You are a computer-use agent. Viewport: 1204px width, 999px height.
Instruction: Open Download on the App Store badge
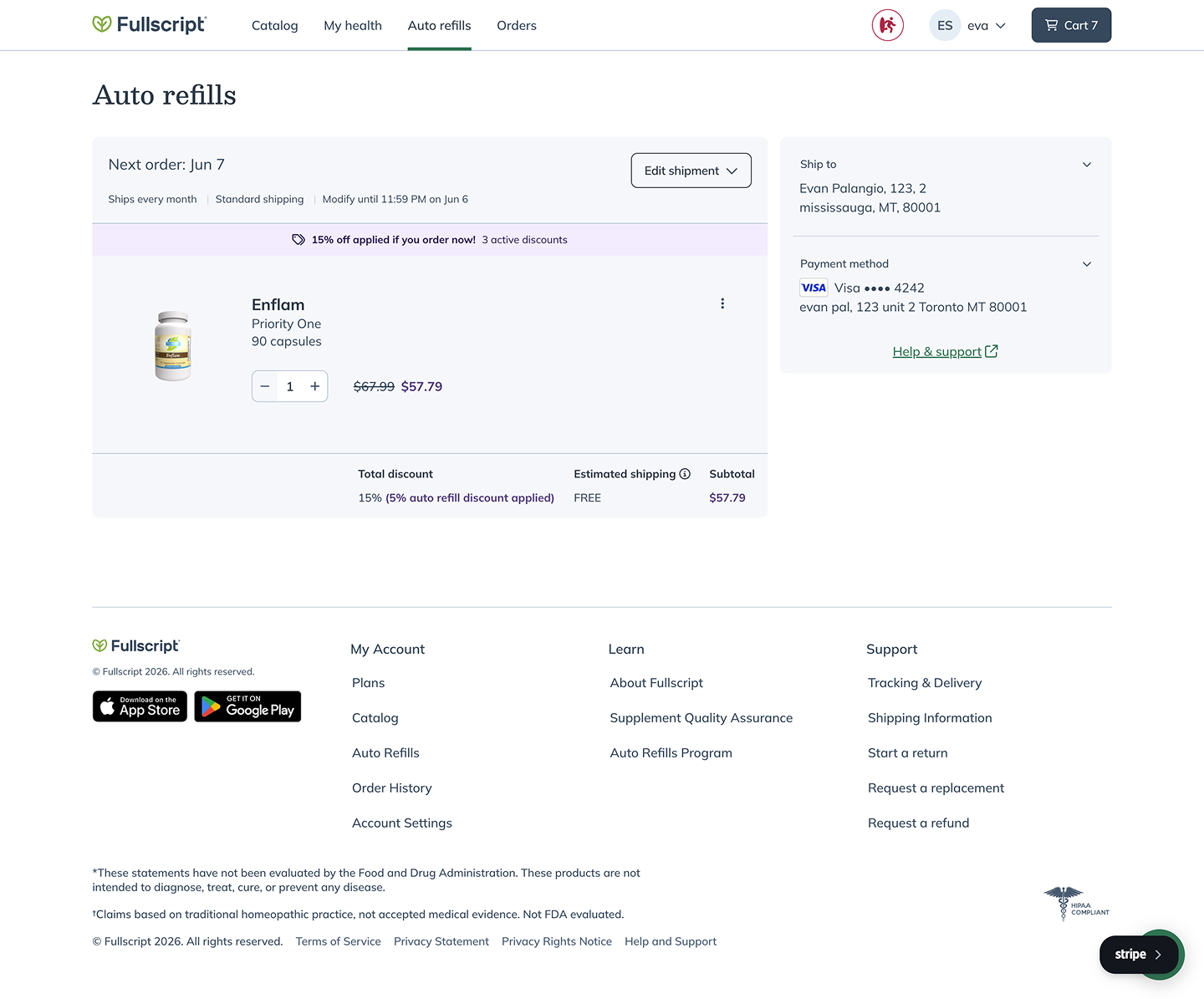coord(140,706)
